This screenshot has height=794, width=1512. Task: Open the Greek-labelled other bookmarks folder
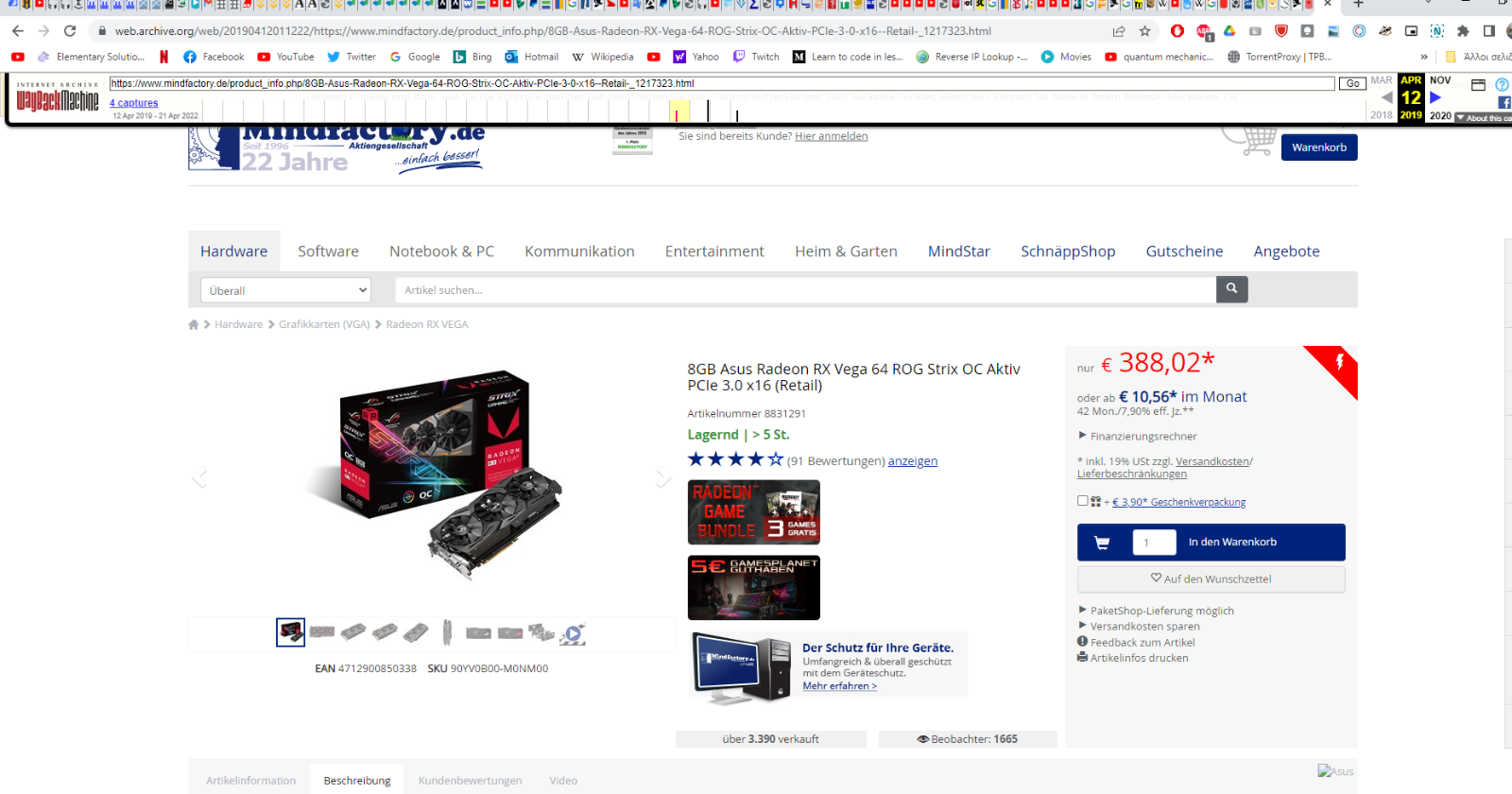(1477, 57)
